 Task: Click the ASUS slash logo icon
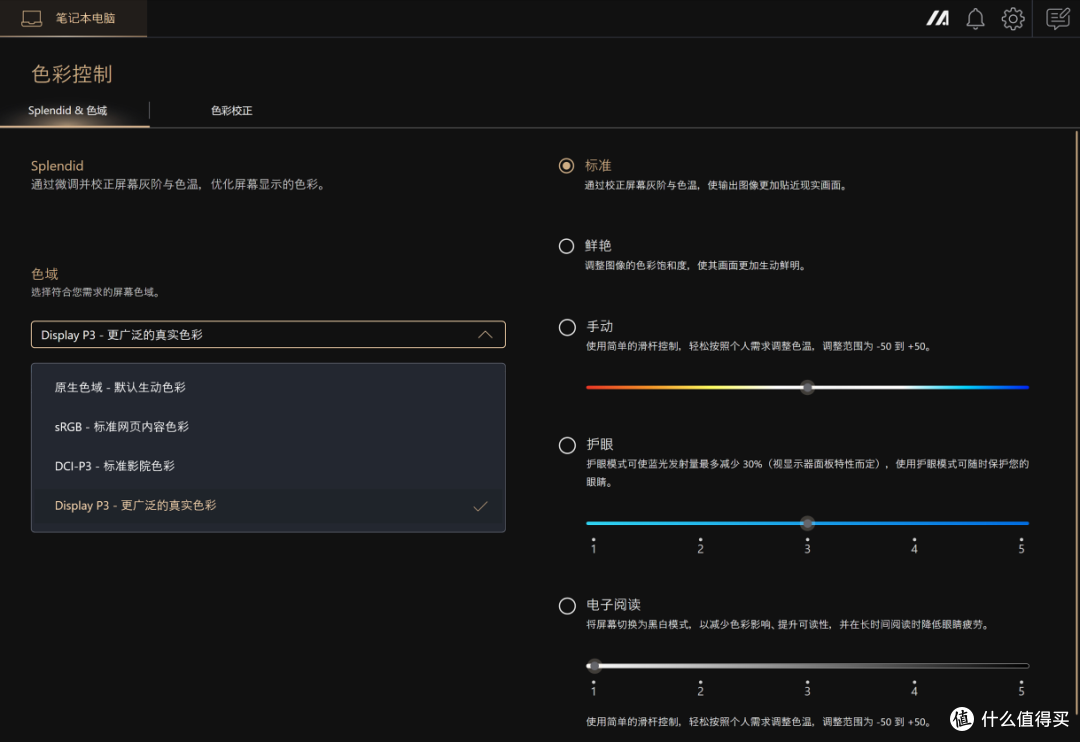point(937,19)
